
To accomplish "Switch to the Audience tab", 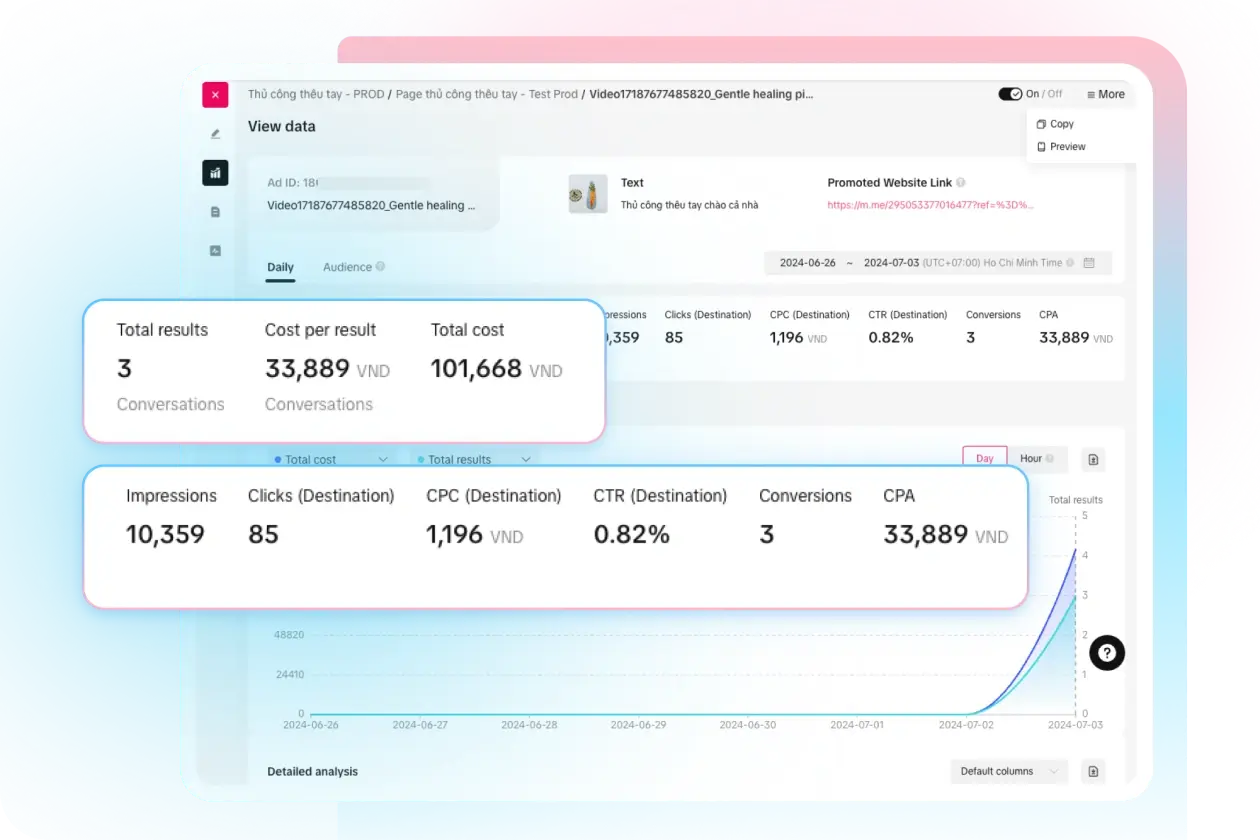I will (347, 267).
